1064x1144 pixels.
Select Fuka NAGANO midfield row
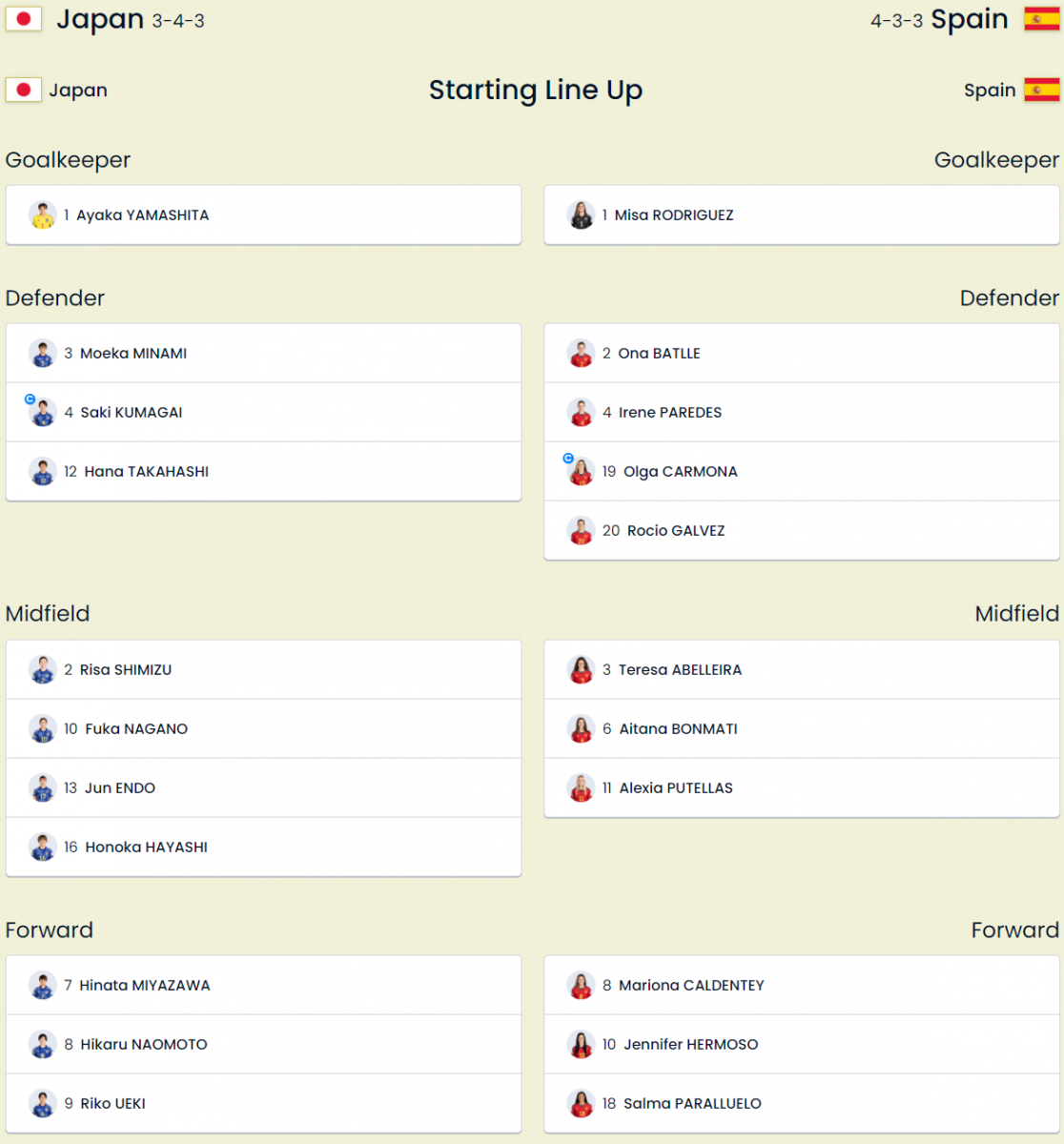point(264,729)
